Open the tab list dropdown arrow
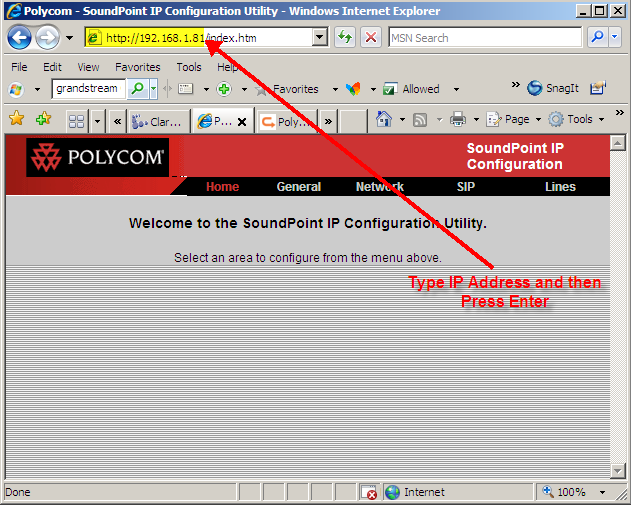The width and height of the screenshot is (631, 505). click(97, 121)
